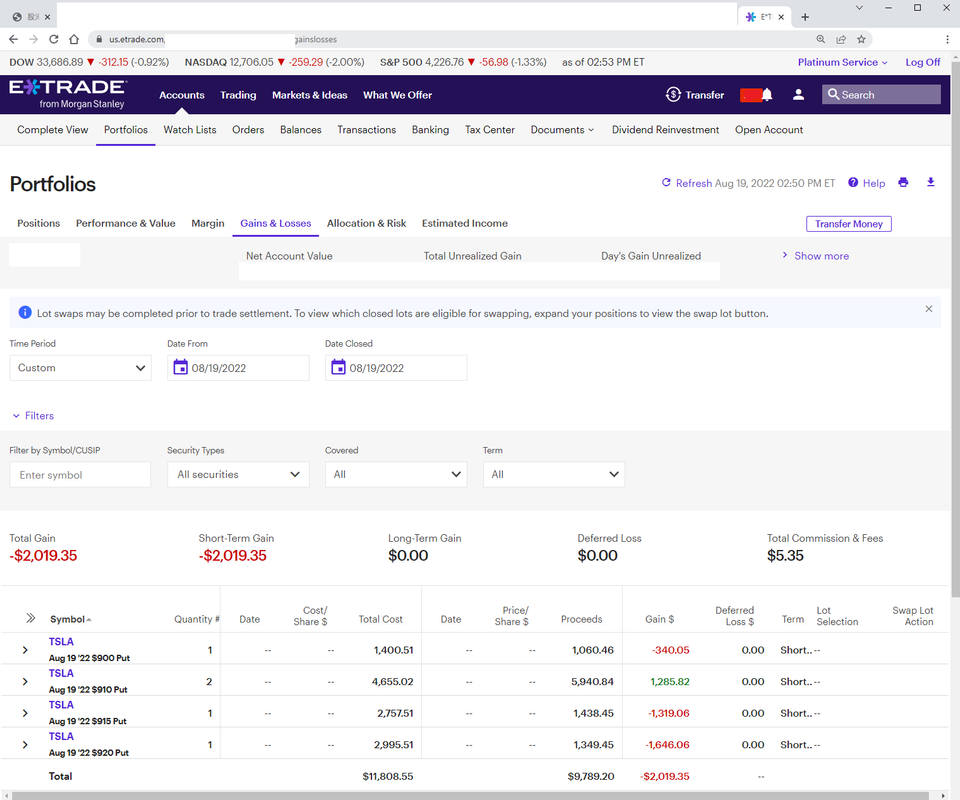The image size is (960, 800).
Task: Click the info icon in banner
Action: (x=25, y=313)
